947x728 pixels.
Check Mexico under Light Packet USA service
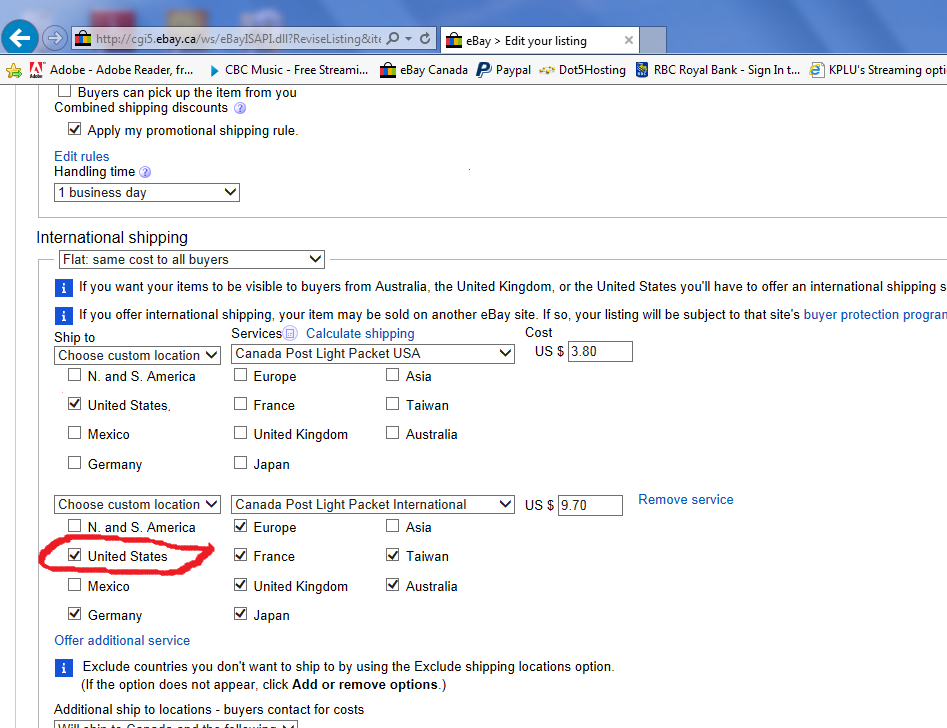pos(75,434)
